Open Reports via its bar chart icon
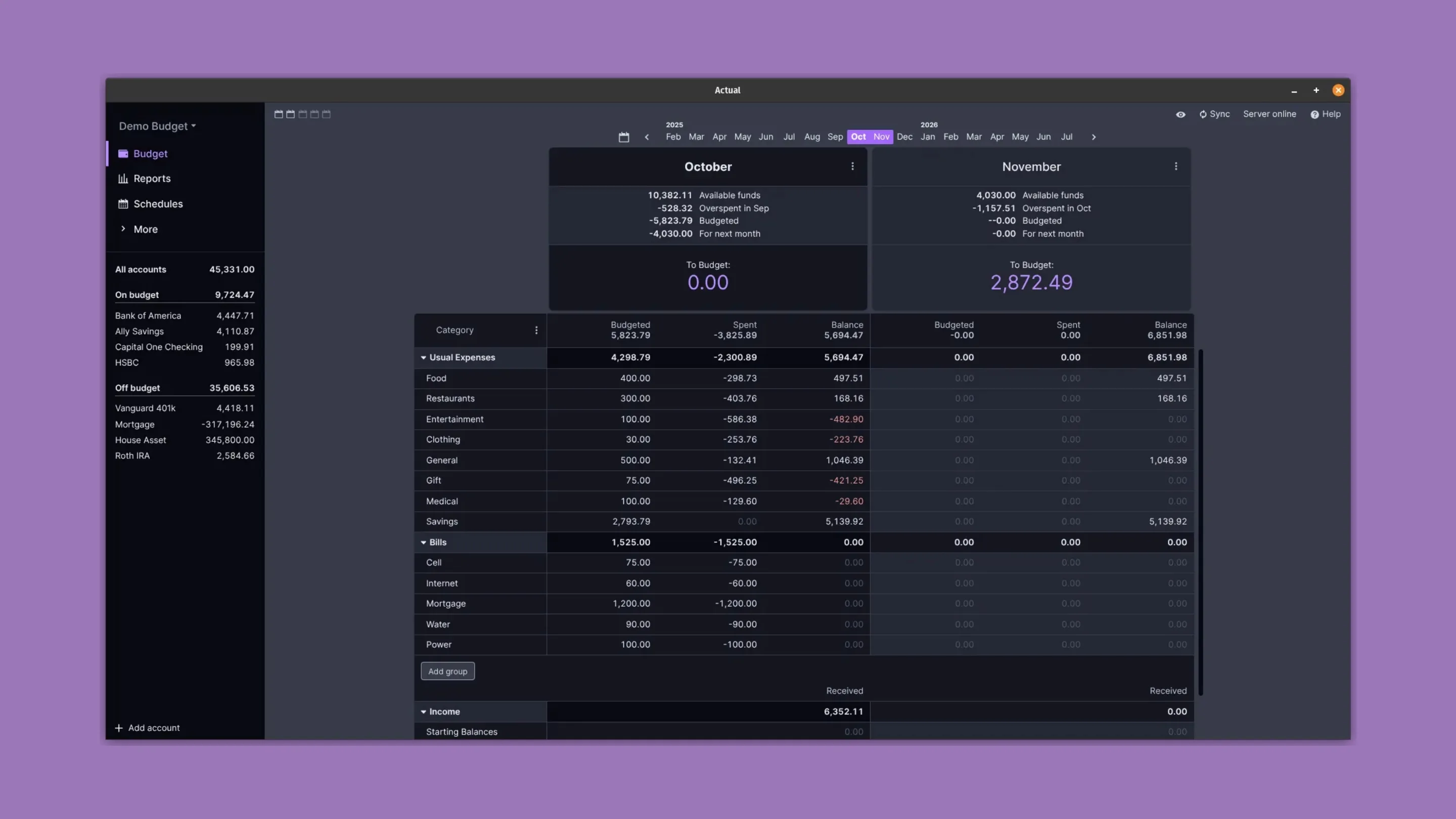The width and height of the screenshot is (1456, 819). coord(123,178)
